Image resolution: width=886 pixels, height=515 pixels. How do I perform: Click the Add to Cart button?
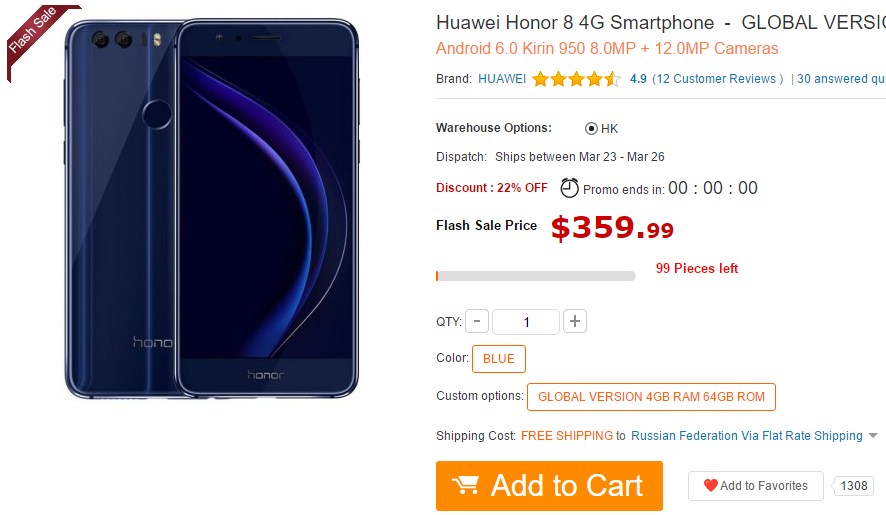click(549, 486)
